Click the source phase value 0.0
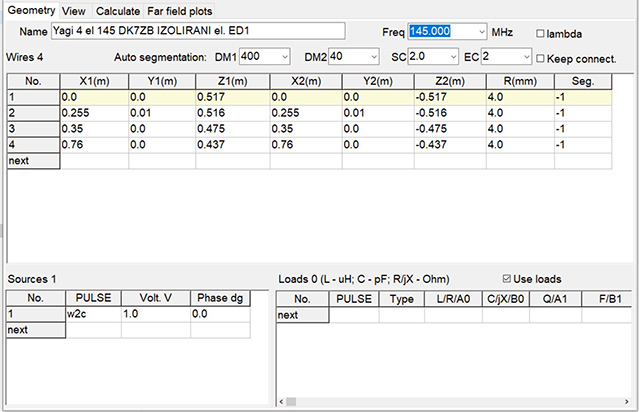 220,314
